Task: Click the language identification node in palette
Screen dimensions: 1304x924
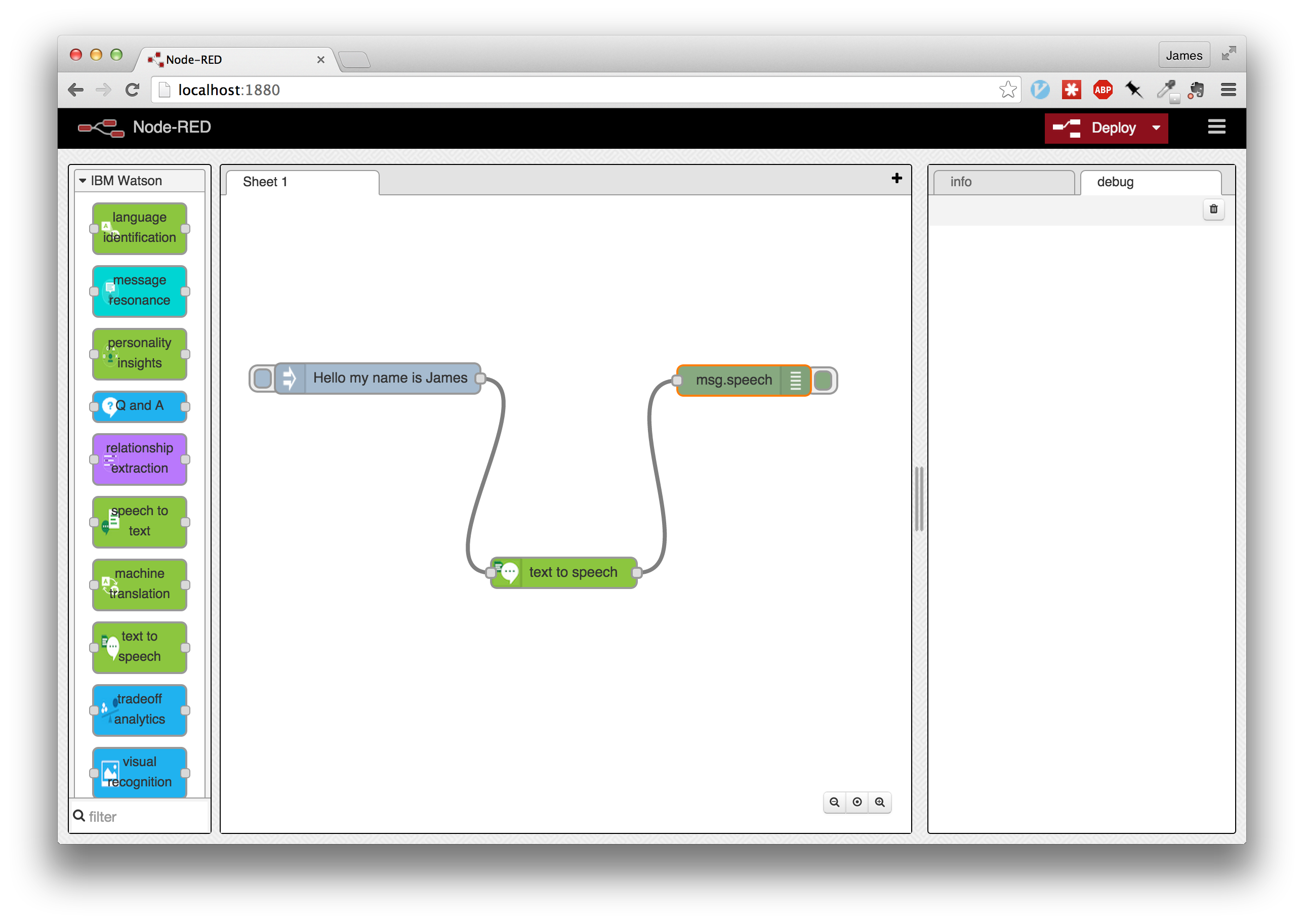Action: pos(139,228)
